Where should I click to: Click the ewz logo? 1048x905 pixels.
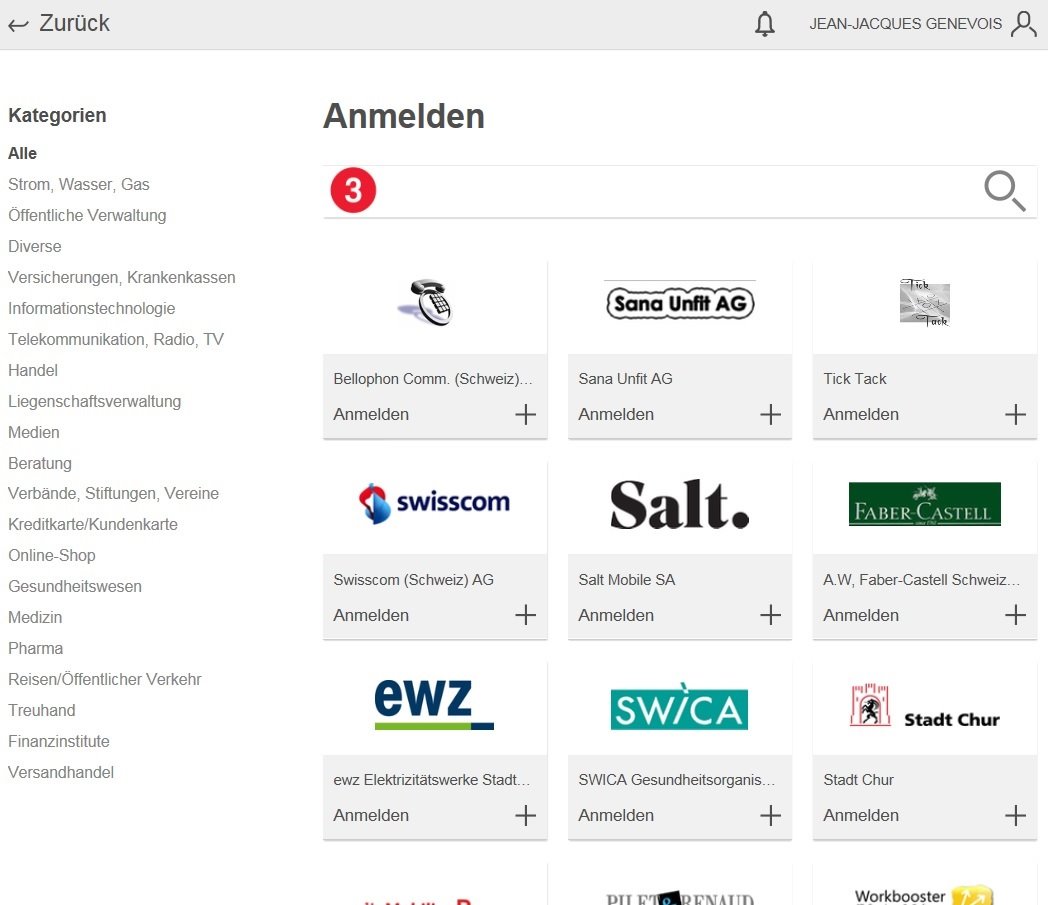click(x=434, y=704)
